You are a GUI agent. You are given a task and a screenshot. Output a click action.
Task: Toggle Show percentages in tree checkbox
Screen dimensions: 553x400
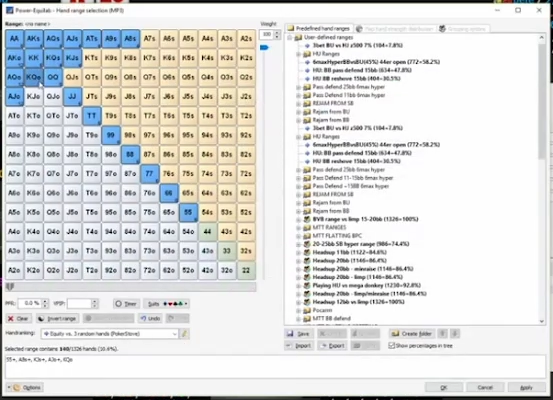coord(391,346)
